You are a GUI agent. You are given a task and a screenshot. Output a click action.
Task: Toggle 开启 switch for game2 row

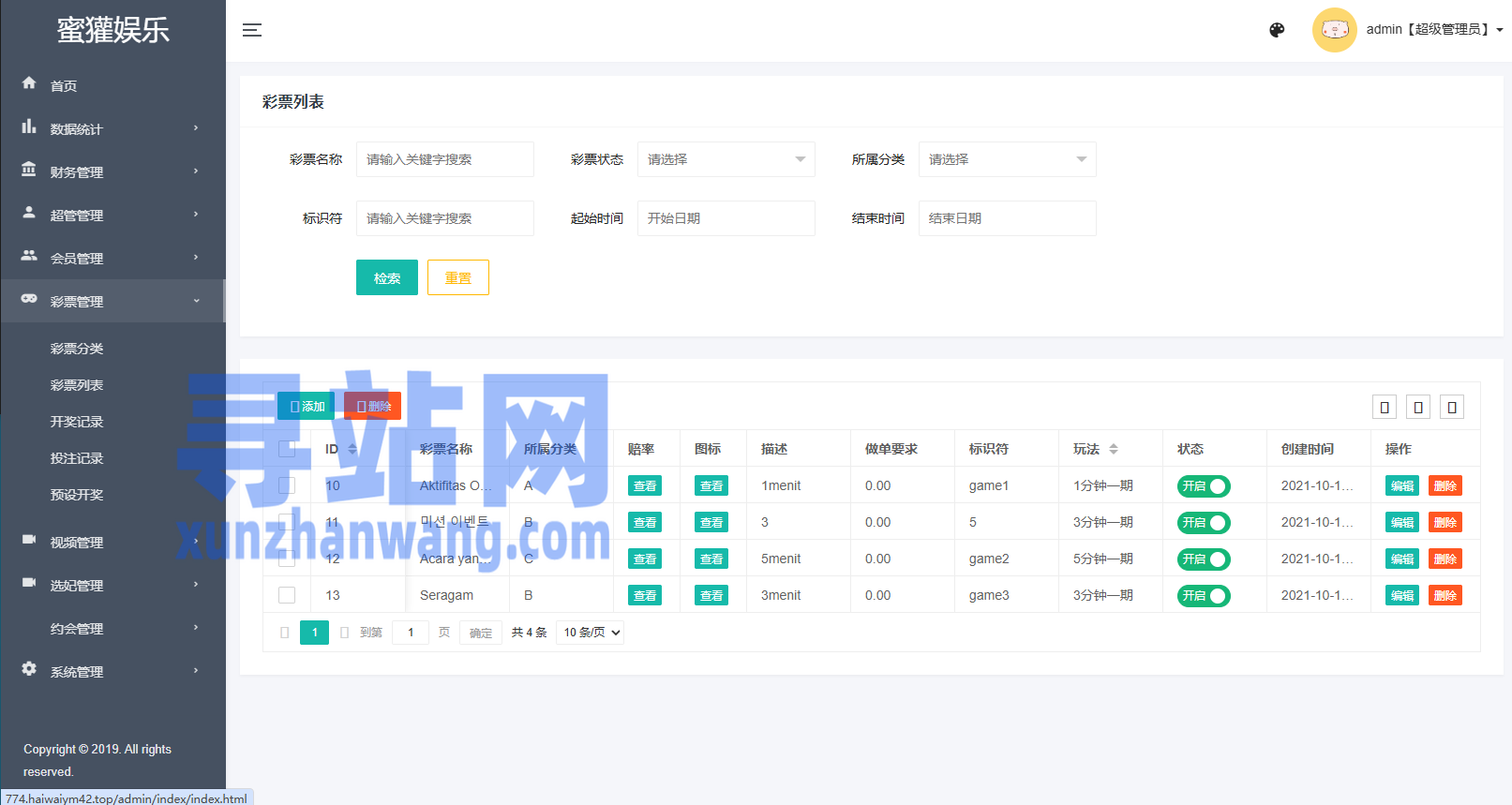pos(1204,559)
